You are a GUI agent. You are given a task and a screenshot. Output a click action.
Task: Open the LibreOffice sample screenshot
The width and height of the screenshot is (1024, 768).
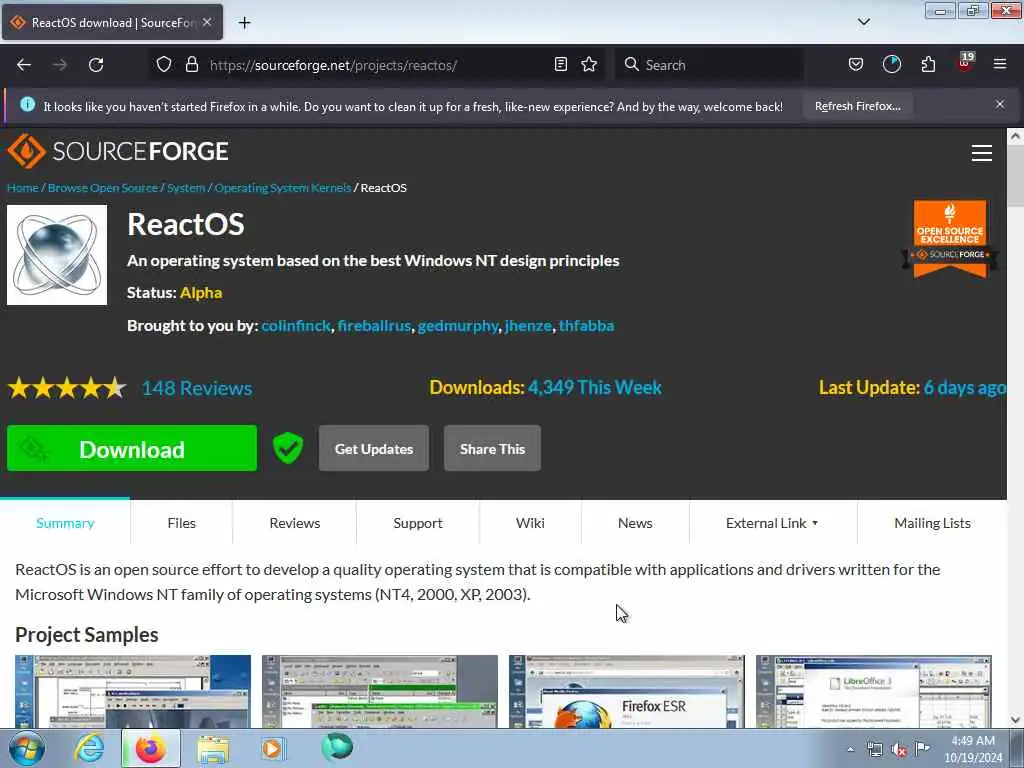point(873,691)
